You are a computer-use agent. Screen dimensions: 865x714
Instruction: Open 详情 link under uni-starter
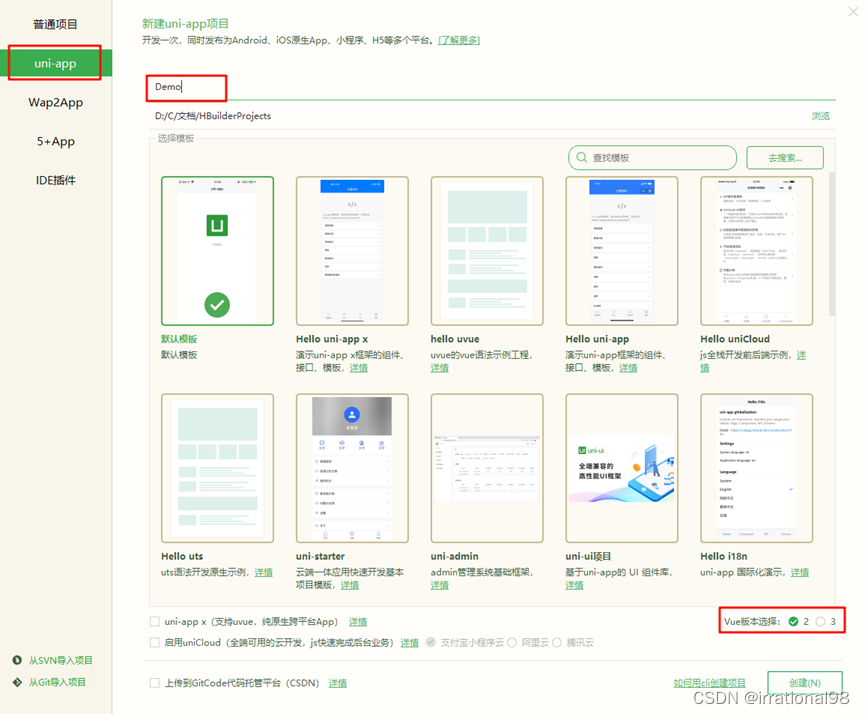pos(350,585)
